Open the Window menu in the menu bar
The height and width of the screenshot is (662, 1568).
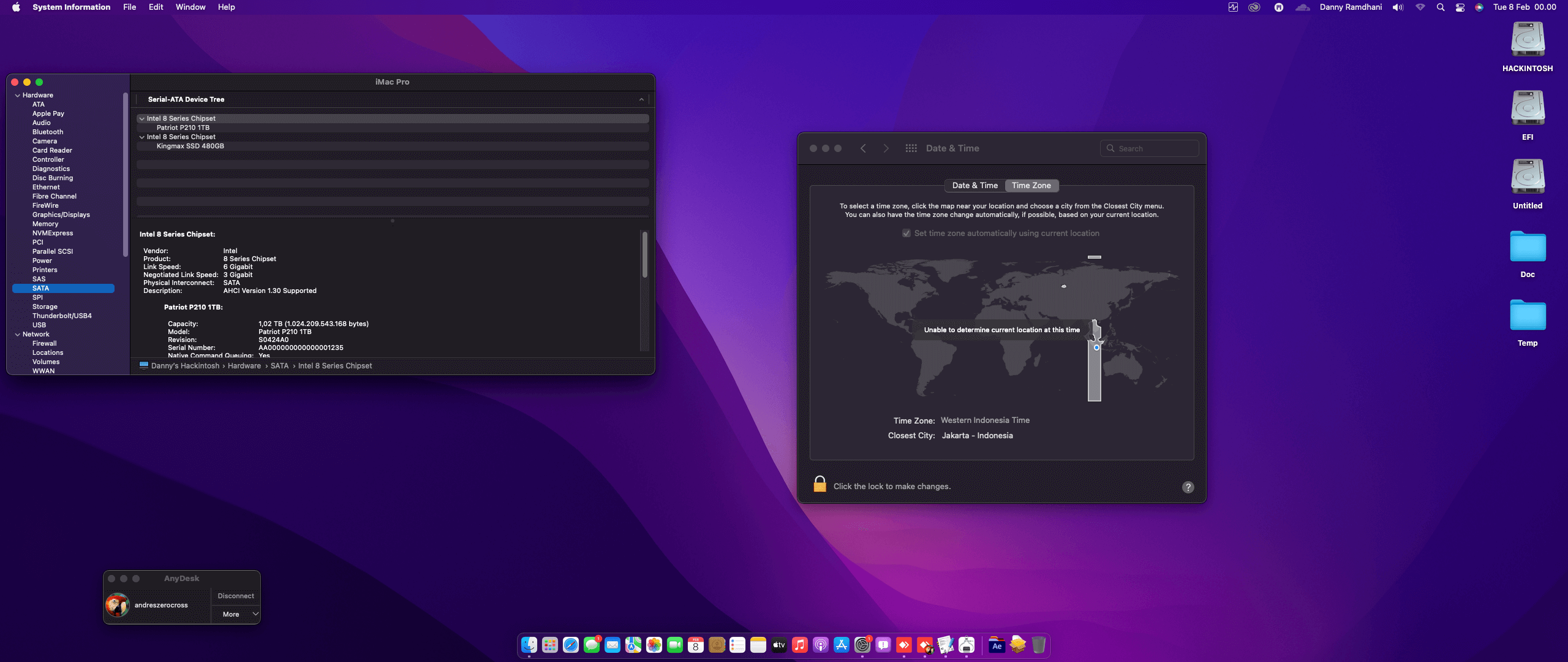tap(190, 7)
